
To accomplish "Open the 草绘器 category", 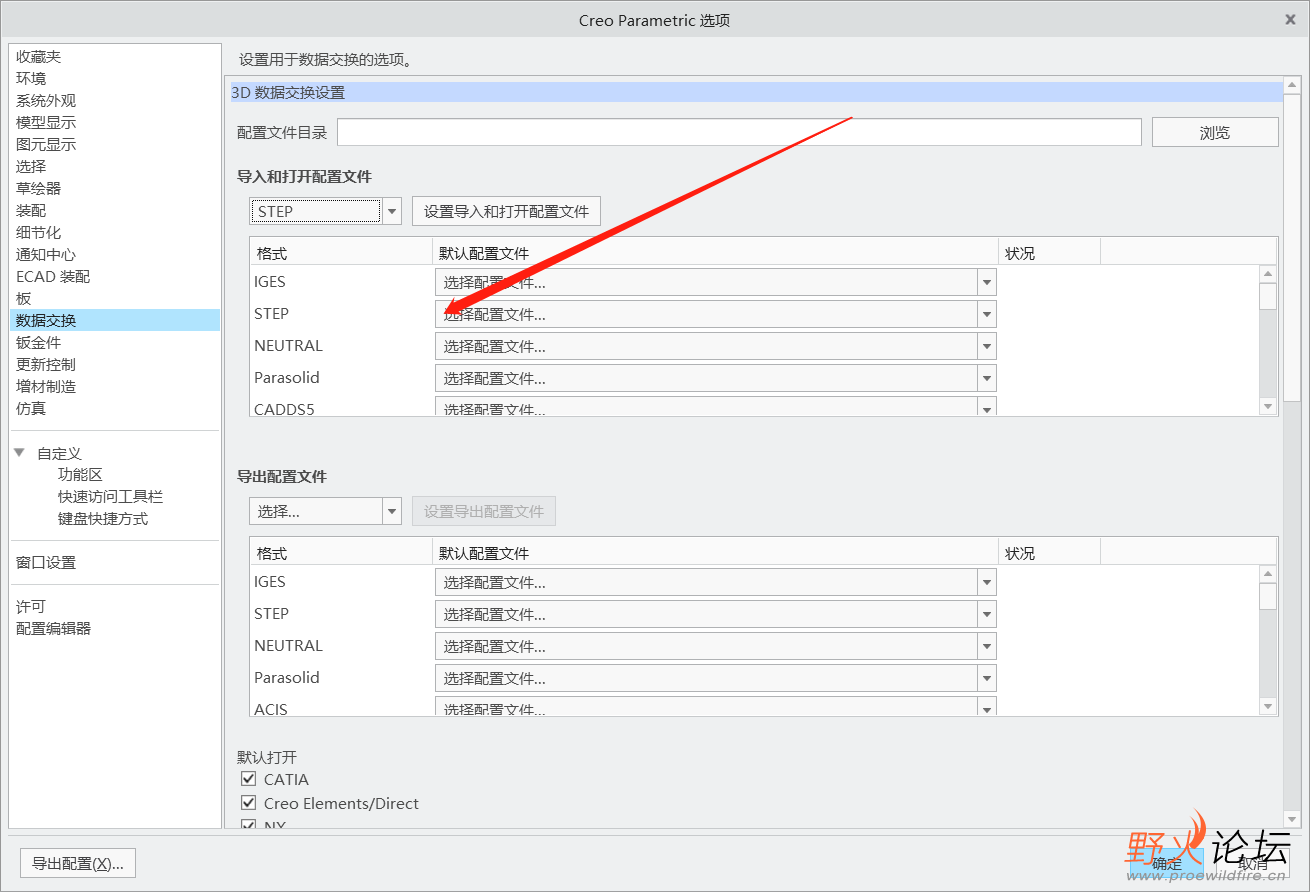I will point(38,189).
